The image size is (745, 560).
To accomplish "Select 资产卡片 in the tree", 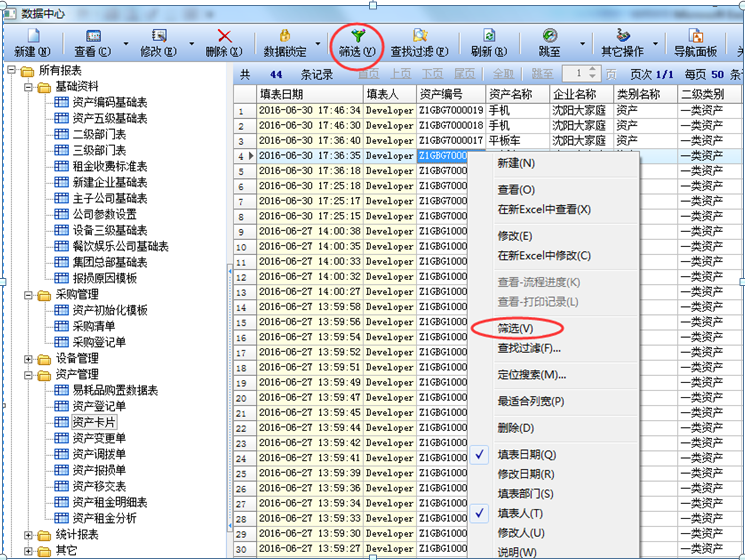I will (x=94, y=422).
